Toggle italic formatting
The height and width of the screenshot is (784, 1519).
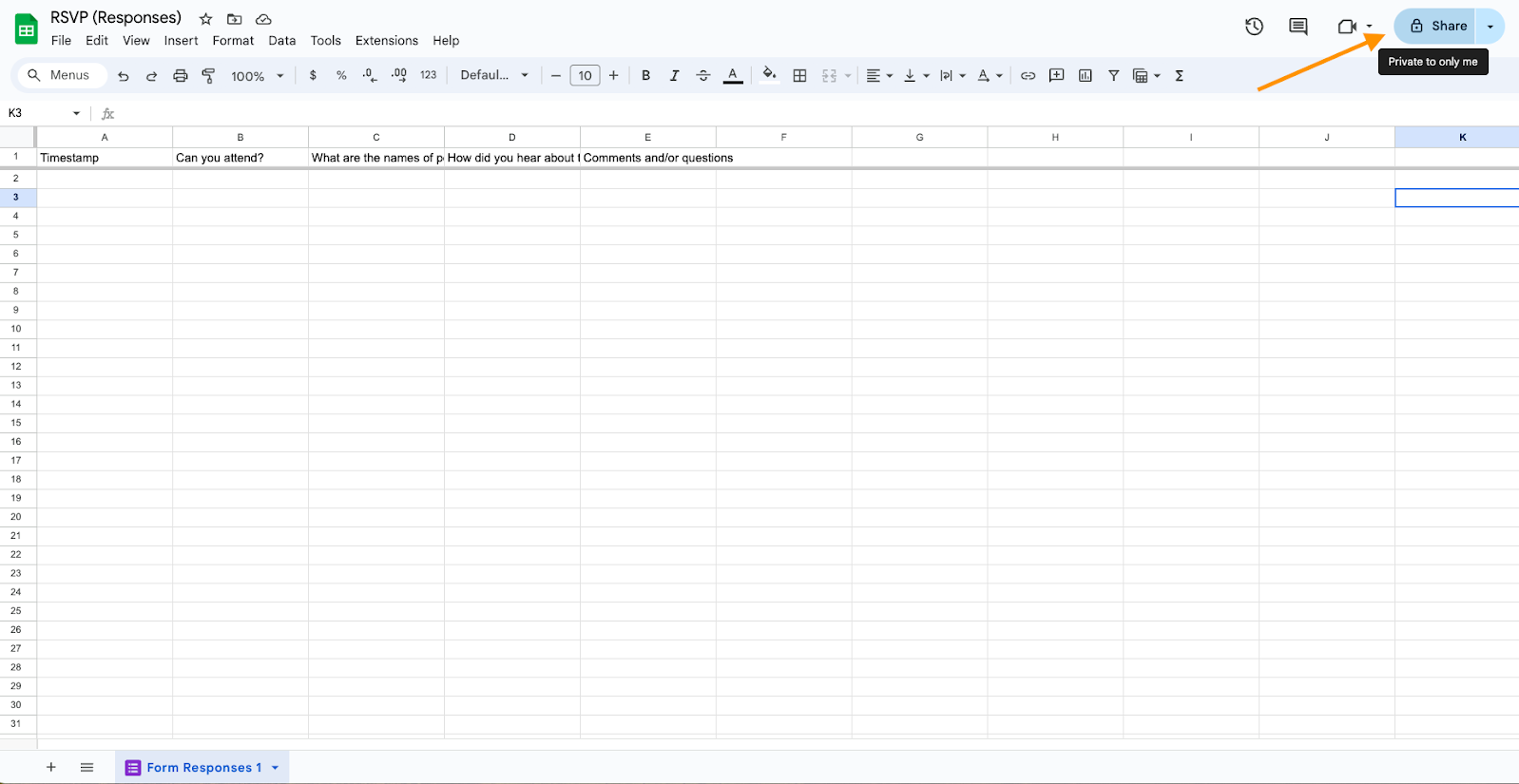tap(674, 75)
